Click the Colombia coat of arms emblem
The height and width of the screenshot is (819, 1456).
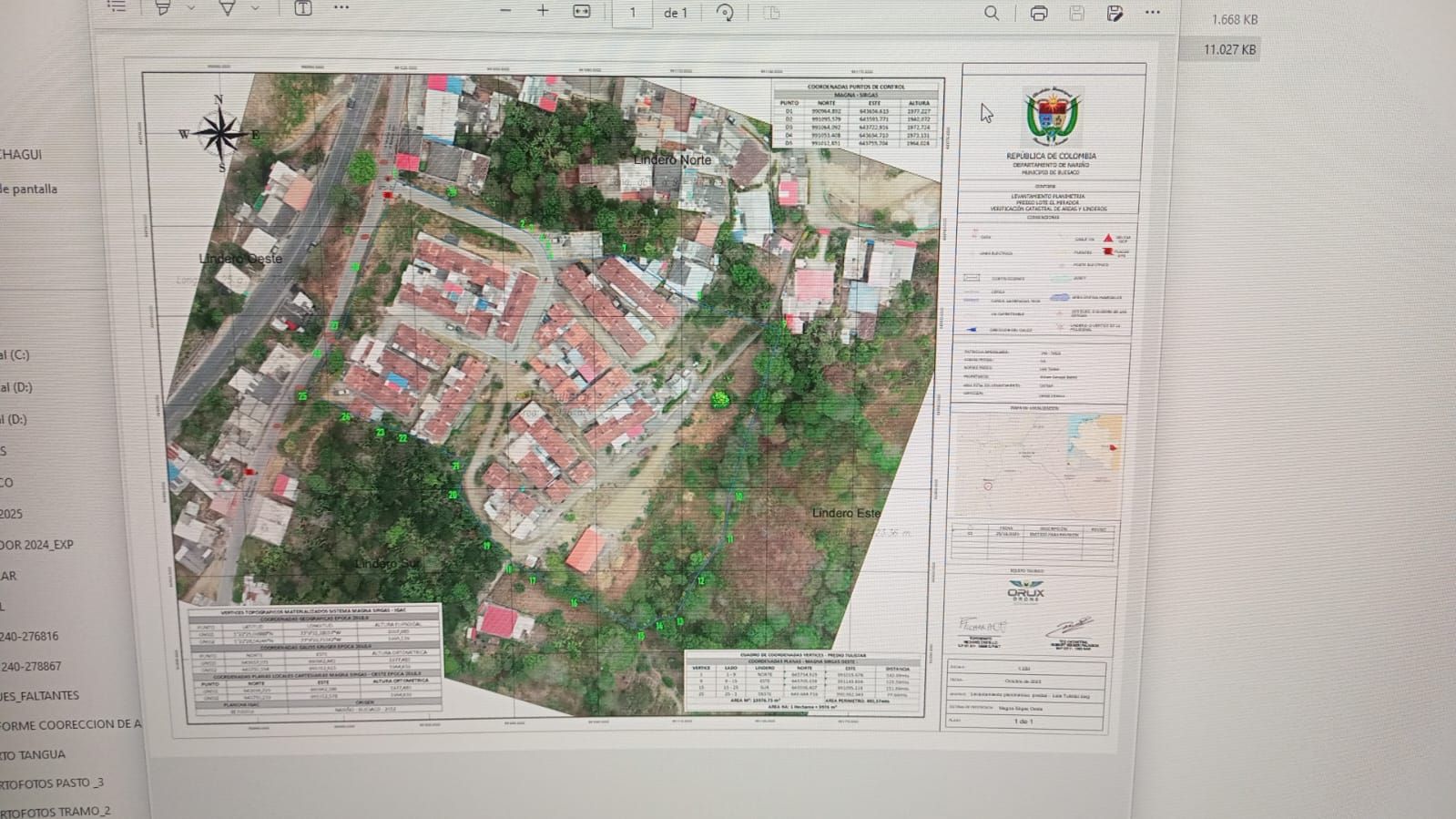1053,116
